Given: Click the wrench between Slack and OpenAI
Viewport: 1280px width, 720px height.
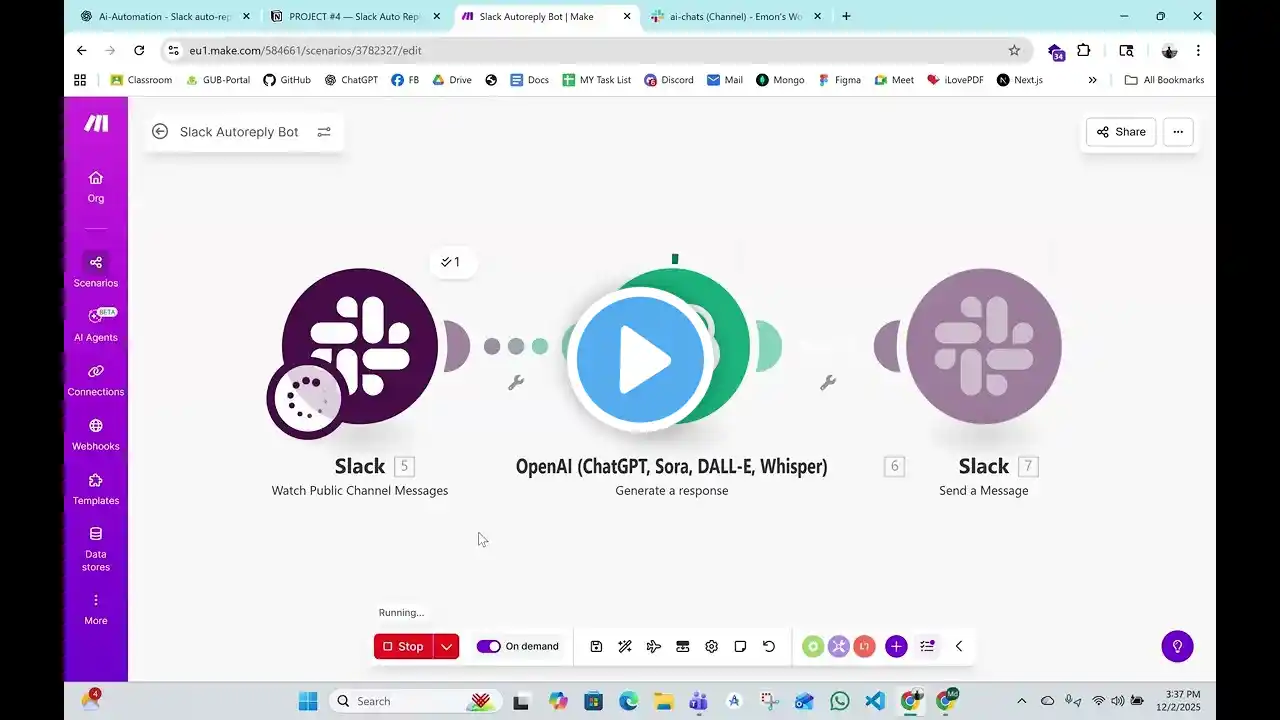Looking at the screenshot, I should coord(516,382).
